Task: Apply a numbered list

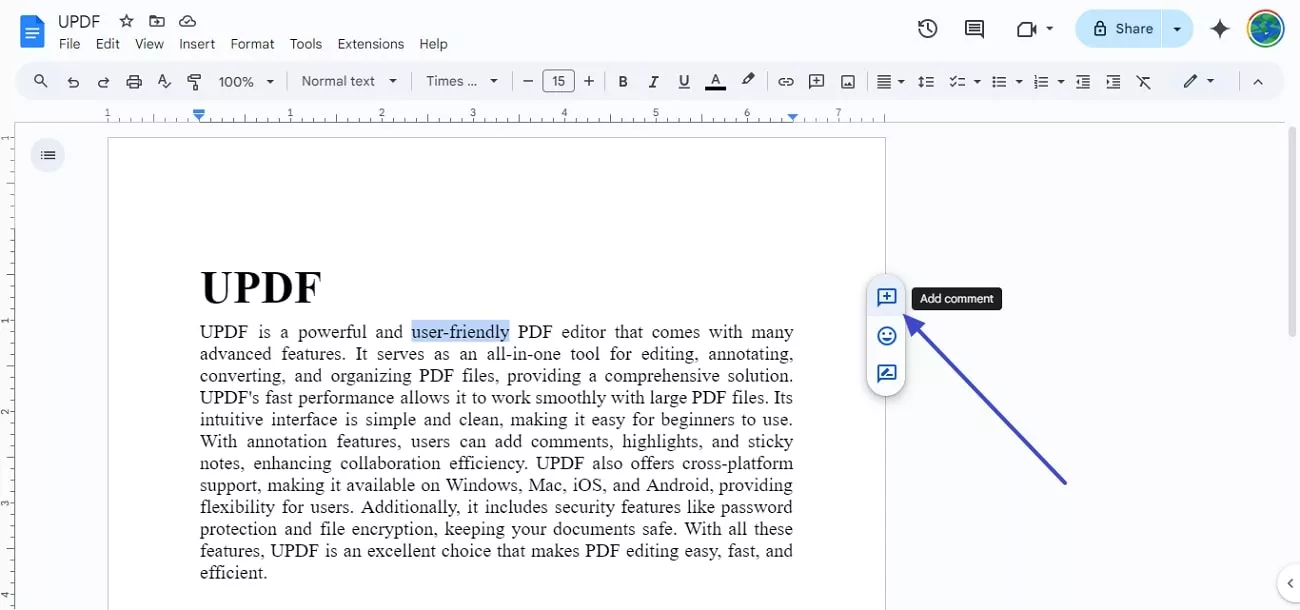Action: [x=1040, y=82]
